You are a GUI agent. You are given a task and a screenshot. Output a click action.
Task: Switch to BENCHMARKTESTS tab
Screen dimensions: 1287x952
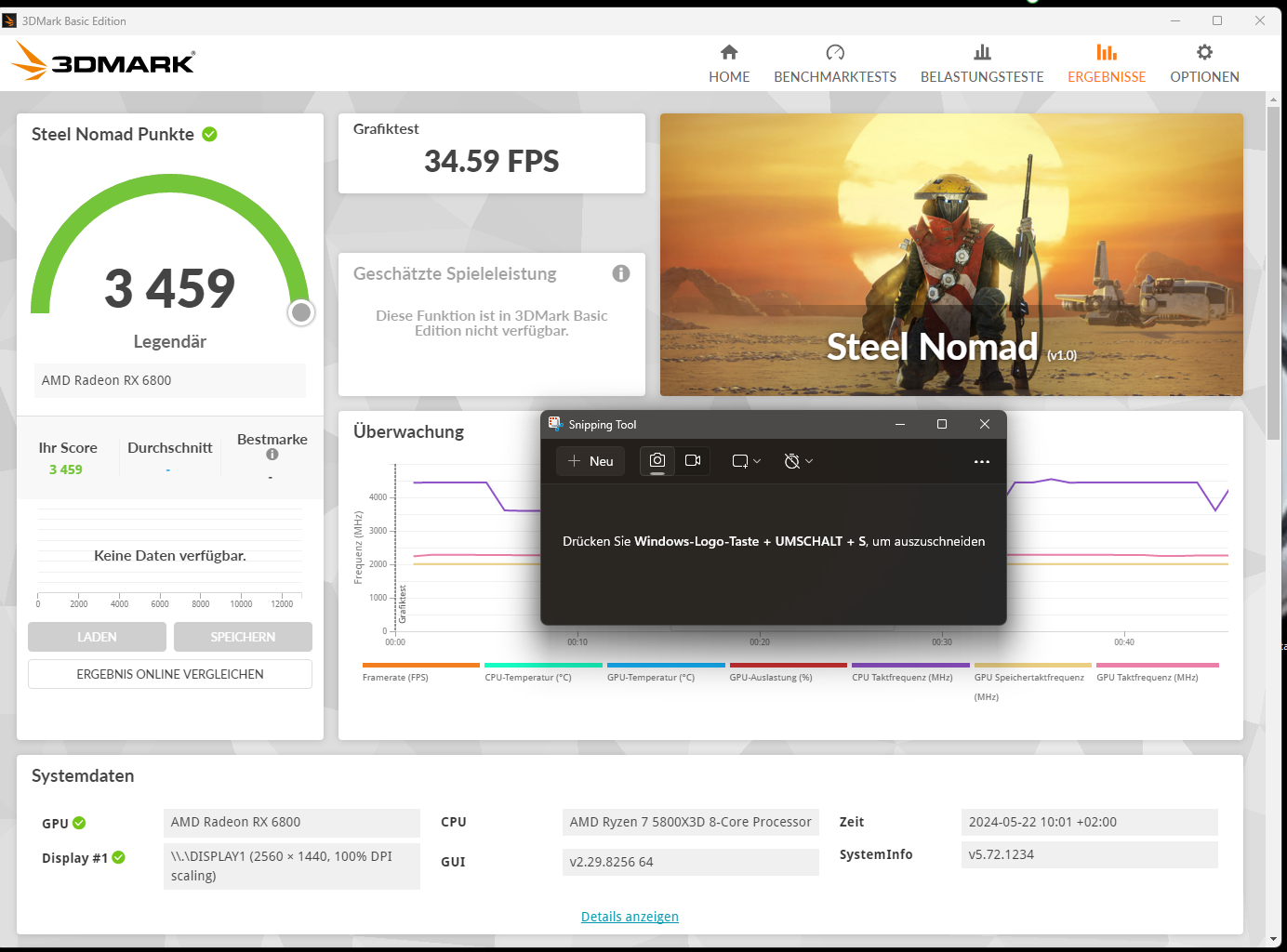point(835,63)
